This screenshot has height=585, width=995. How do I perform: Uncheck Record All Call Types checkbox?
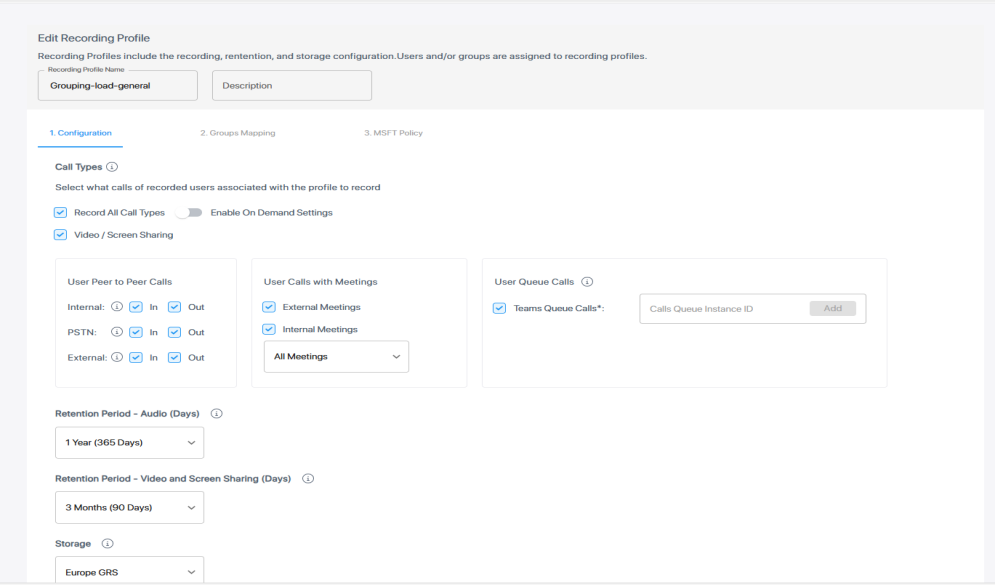tap(61, 213)
